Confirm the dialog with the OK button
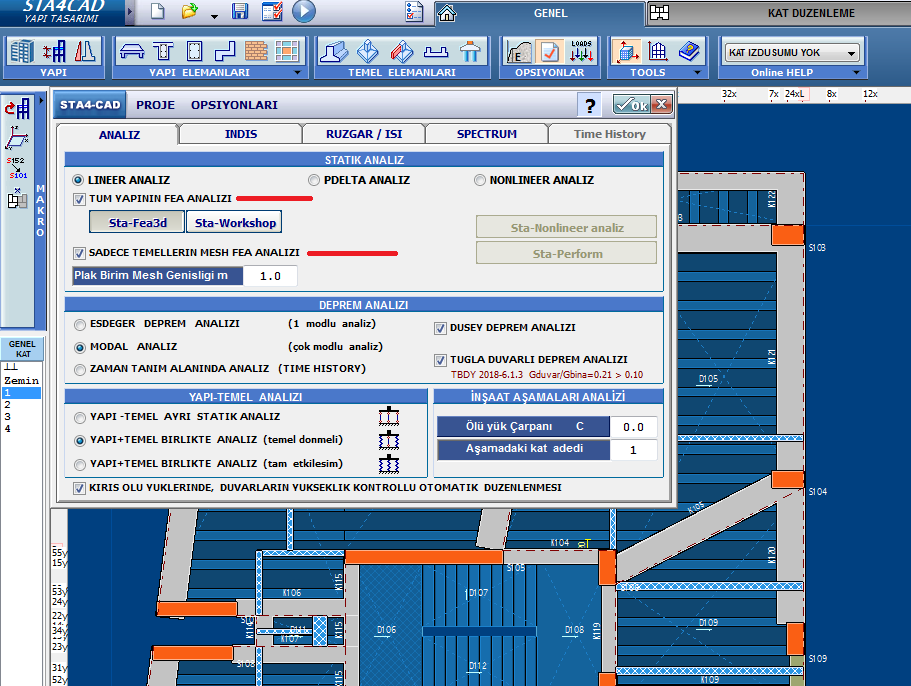Viewport: 911px width, 686px height. 630,105
